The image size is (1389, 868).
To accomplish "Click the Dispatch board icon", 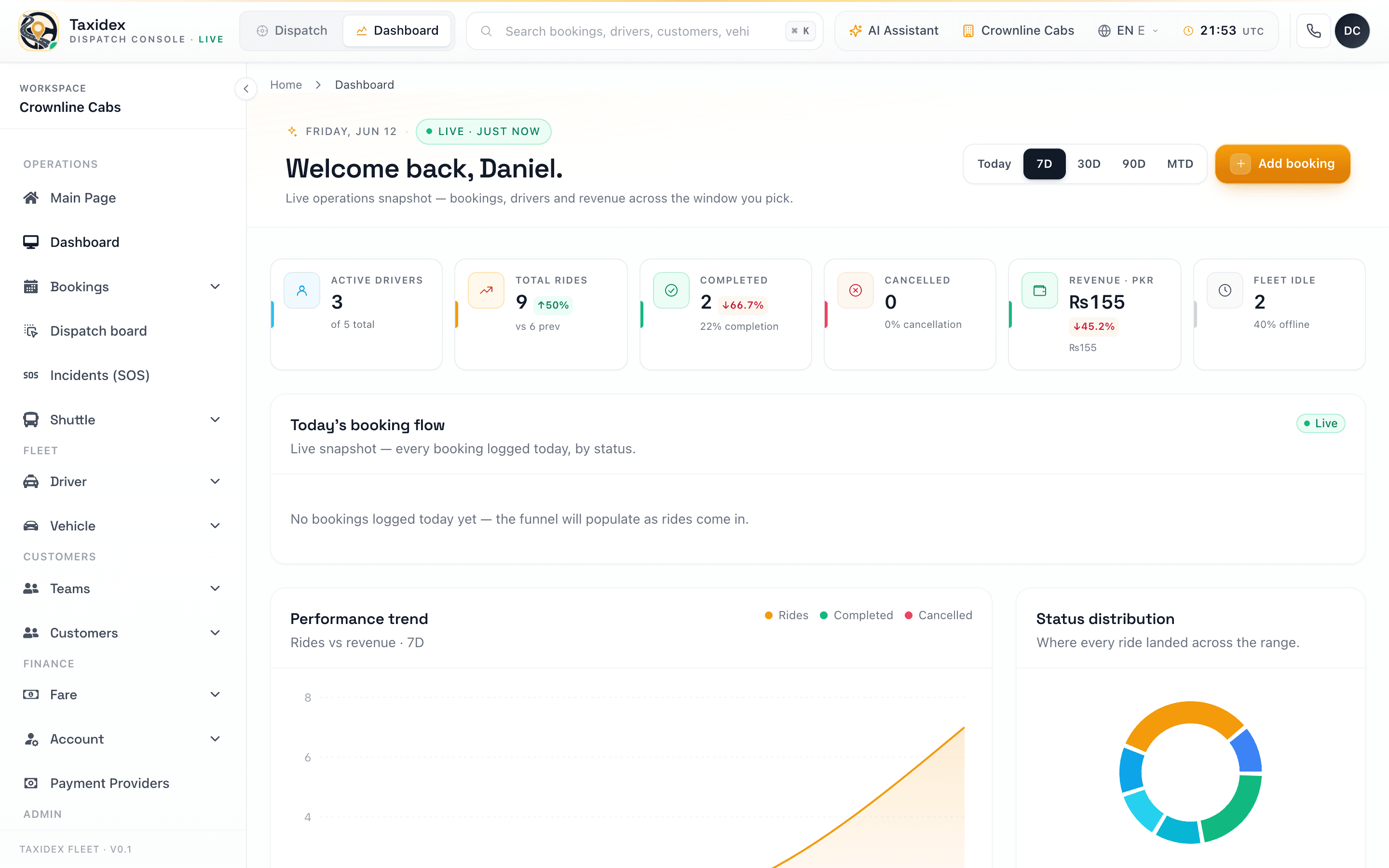I will click(x=31, y=331).
